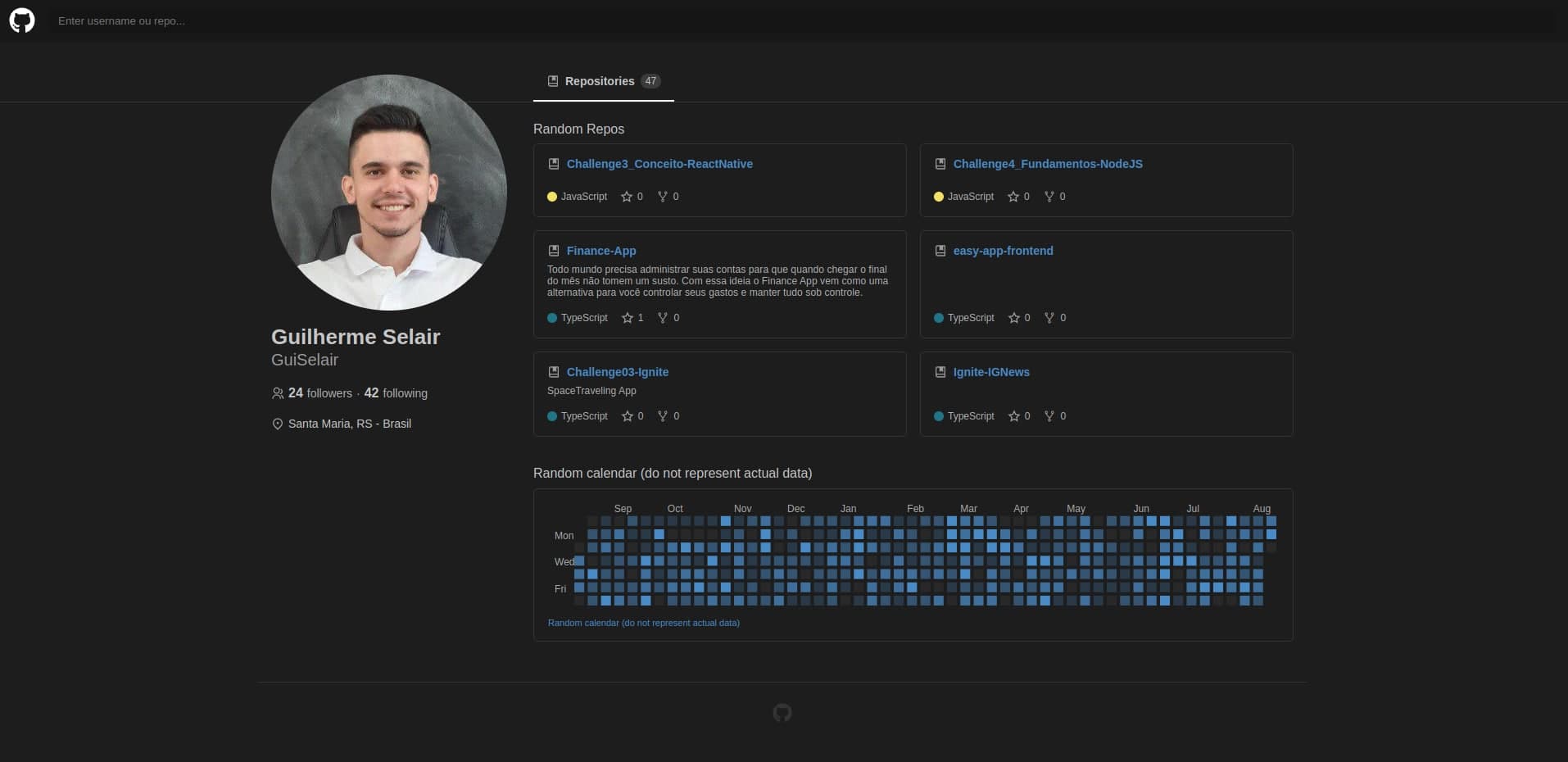Open the Finance-App repository link
The width and height of the screenshot is (1568, 762).
coord(601,251)
